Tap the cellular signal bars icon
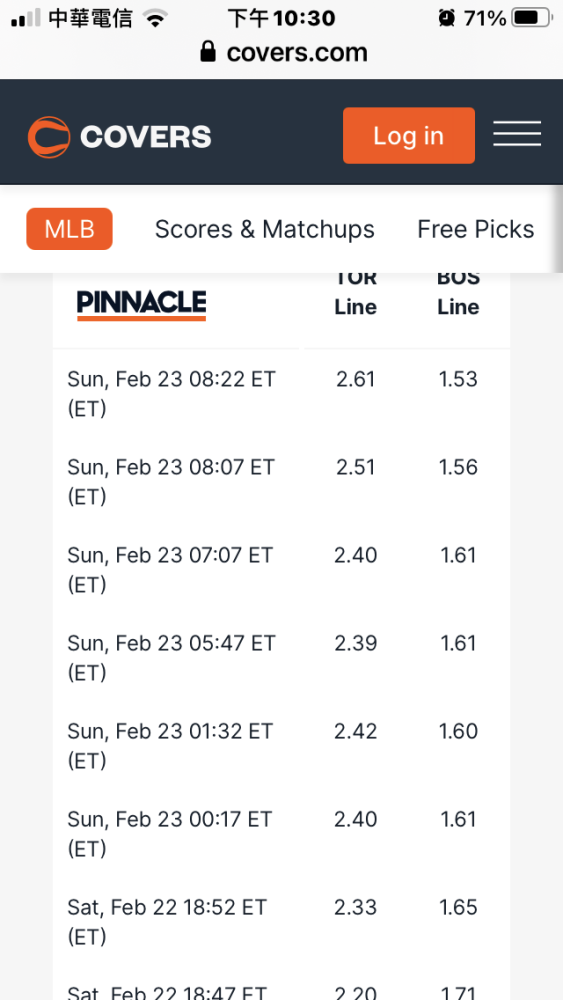The image size is (563, 1000). pos(26,18)
